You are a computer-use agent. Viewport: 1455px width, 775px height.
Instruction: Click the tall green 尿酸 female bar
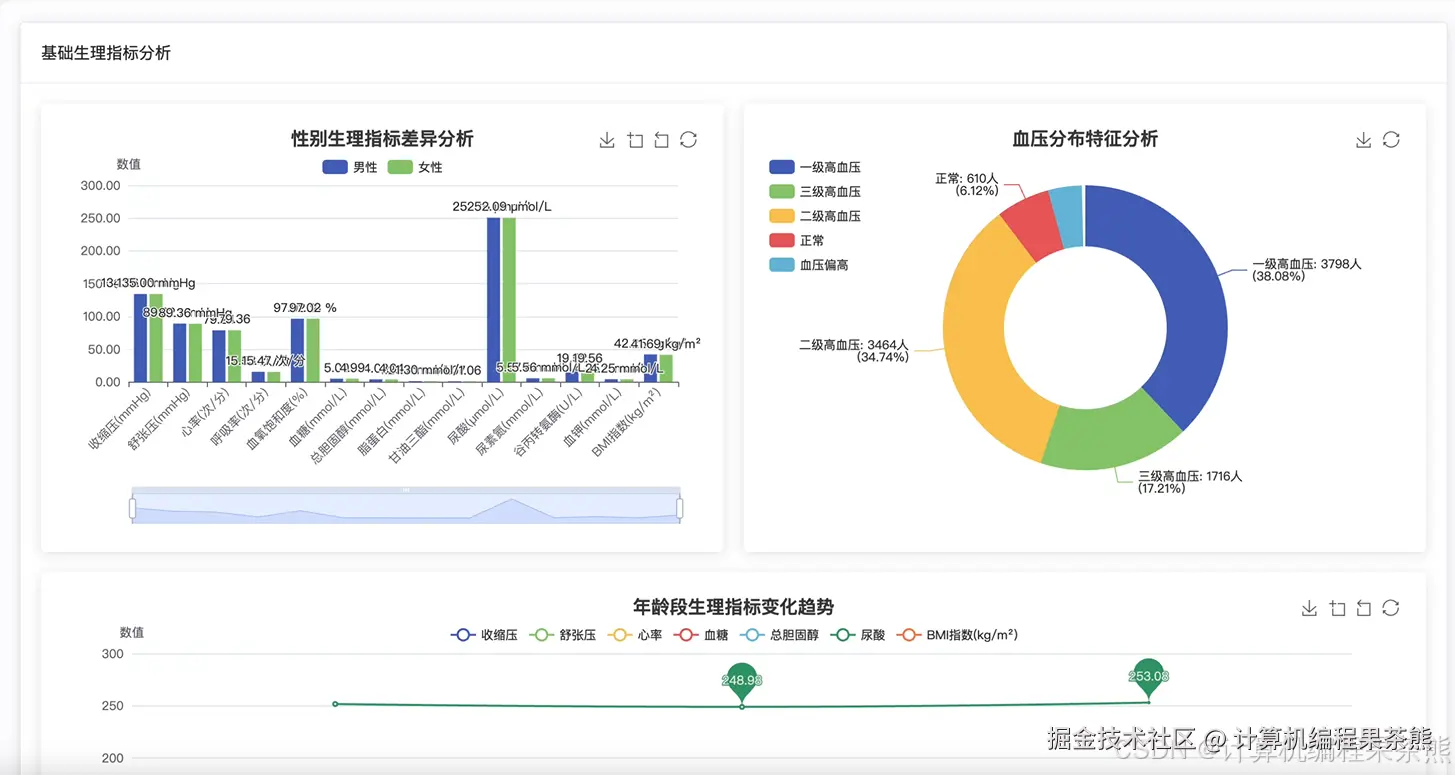[509, 300]
